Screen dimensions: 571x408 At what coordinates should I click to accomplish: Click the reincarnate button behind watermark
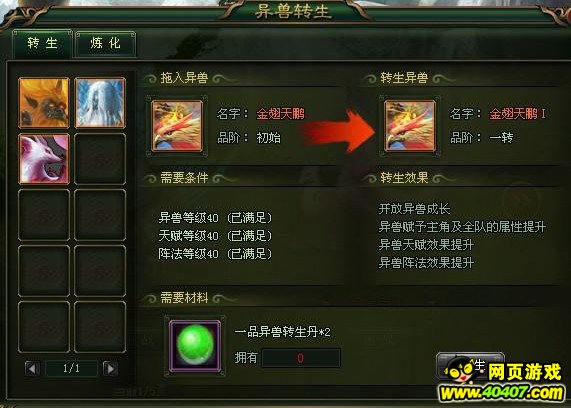(470, 366)
